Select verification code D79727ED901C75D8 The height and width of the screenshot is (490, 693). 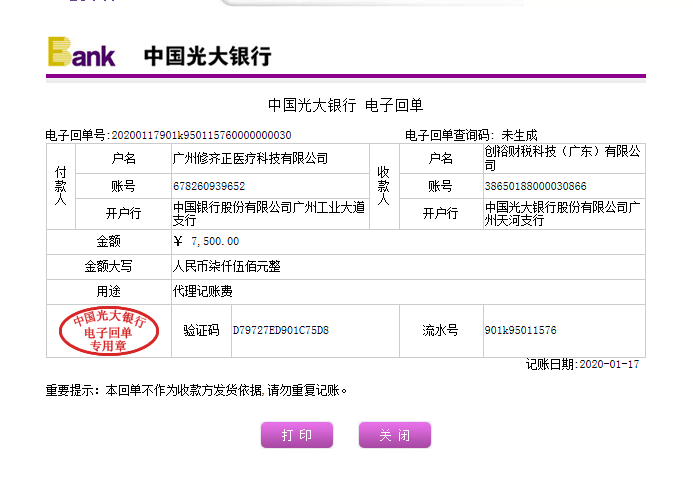[281, 330]
